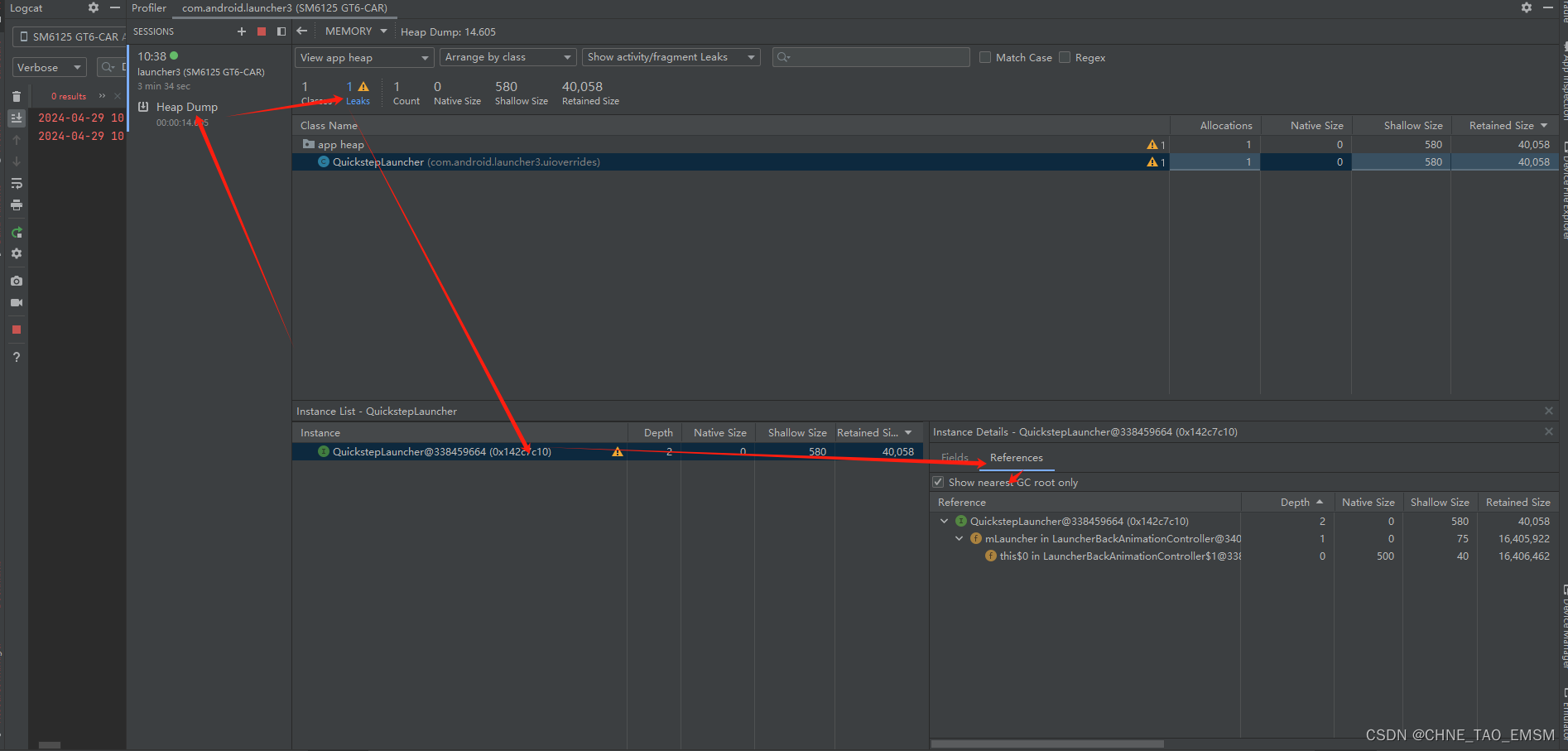The width and height of the screenshot is (1568, 751).
Task: Switch to the Logcat tab
Action: click(26, 8)
